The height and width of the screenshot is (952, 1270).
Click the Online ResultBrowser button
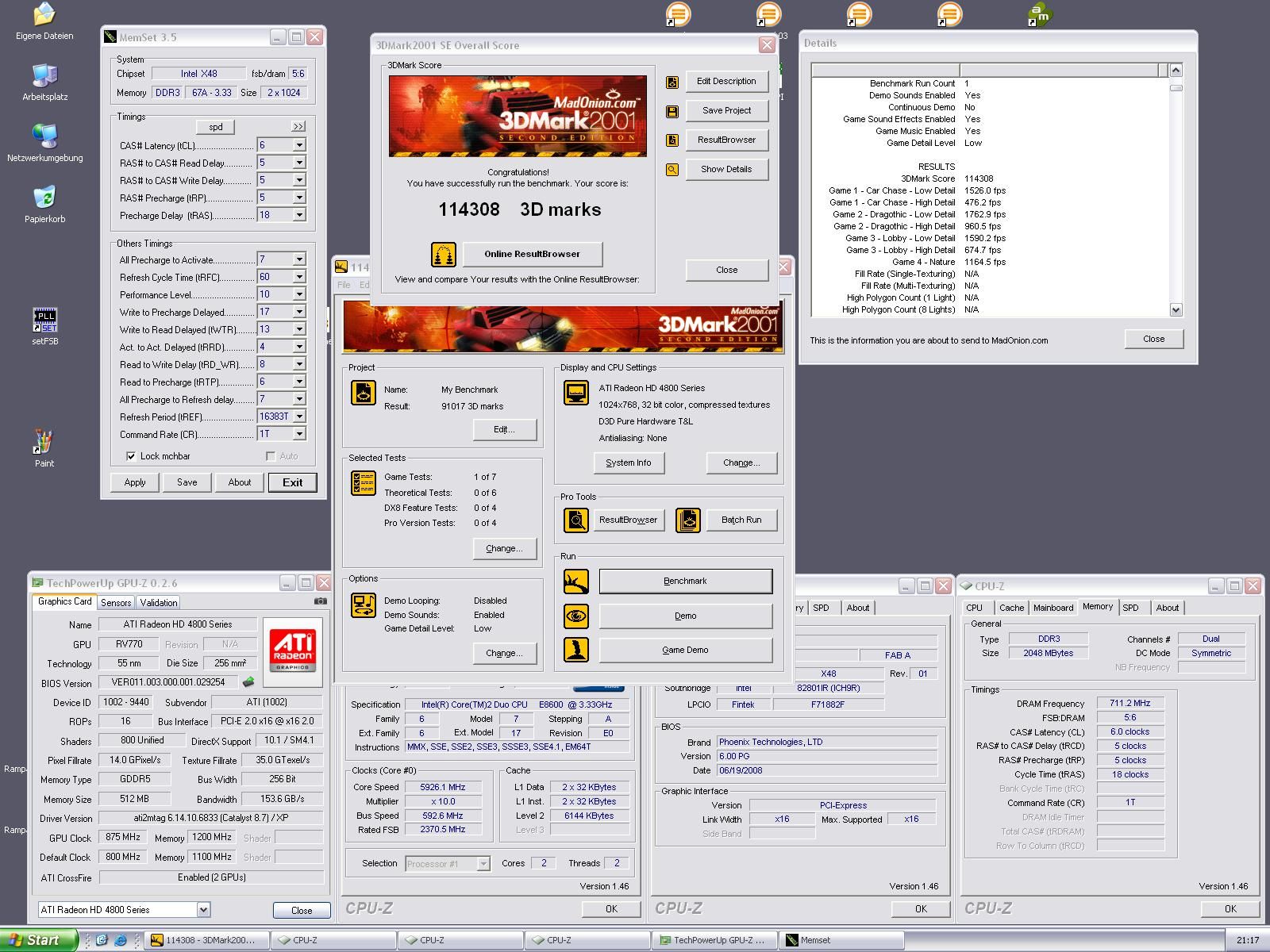(532, 254)
